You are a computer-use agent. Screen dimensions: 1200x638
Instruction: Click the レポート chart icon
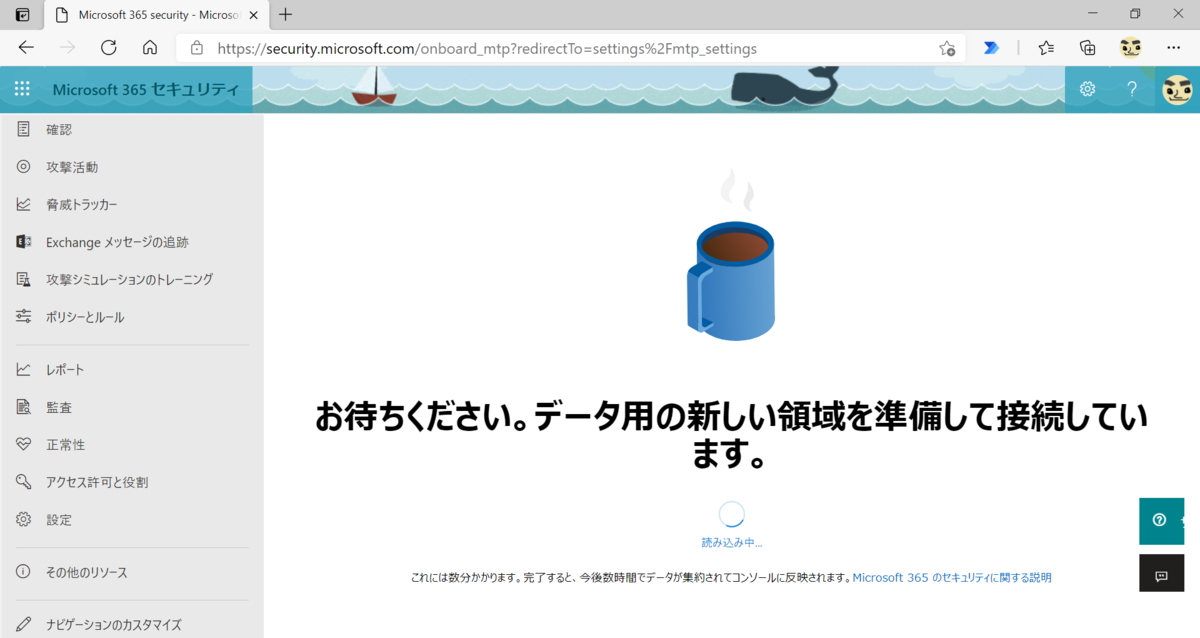pyautogui.click(x=23, y=370)
